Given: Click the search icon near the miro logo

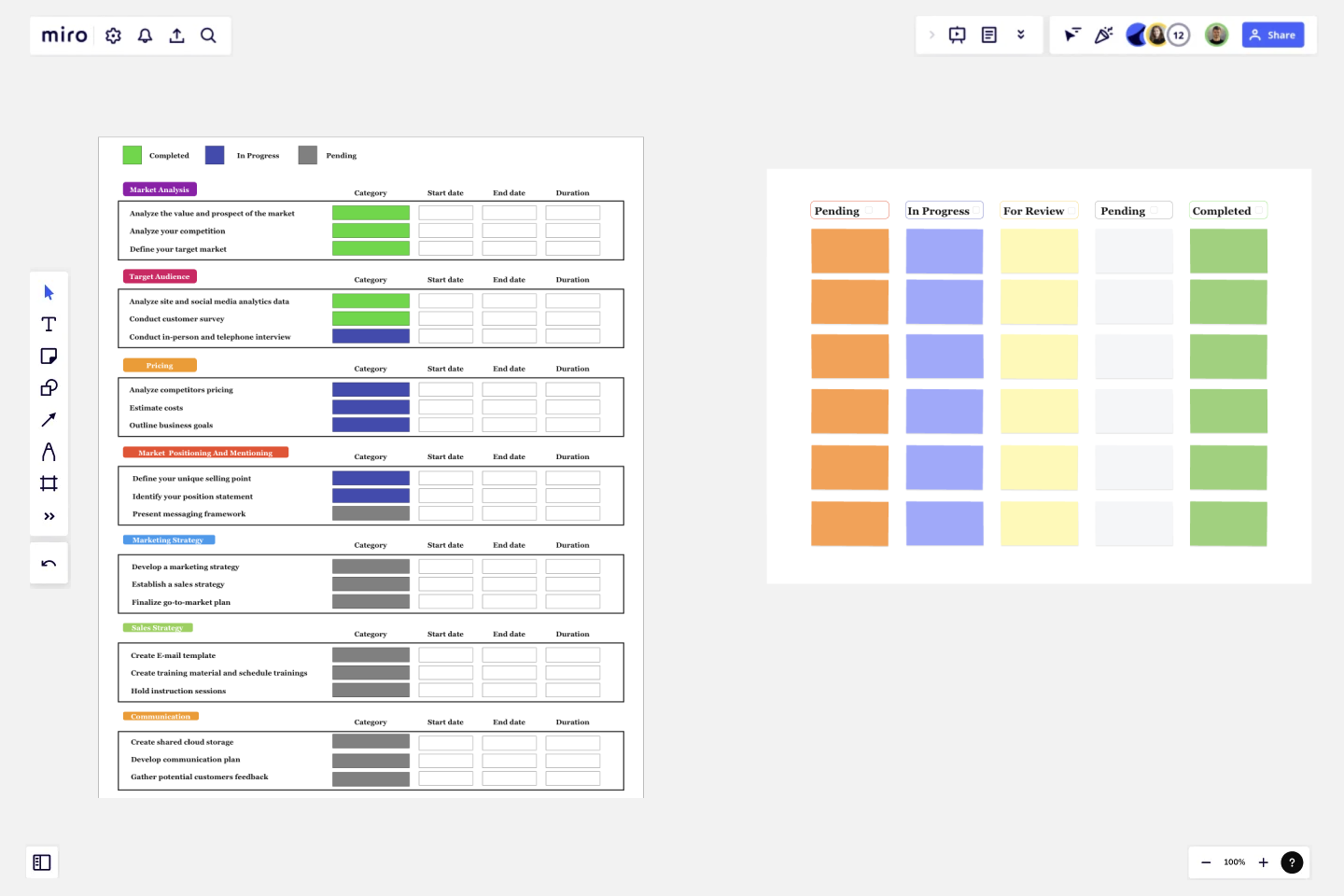Looking at the screenshot, I should (208, 35).
